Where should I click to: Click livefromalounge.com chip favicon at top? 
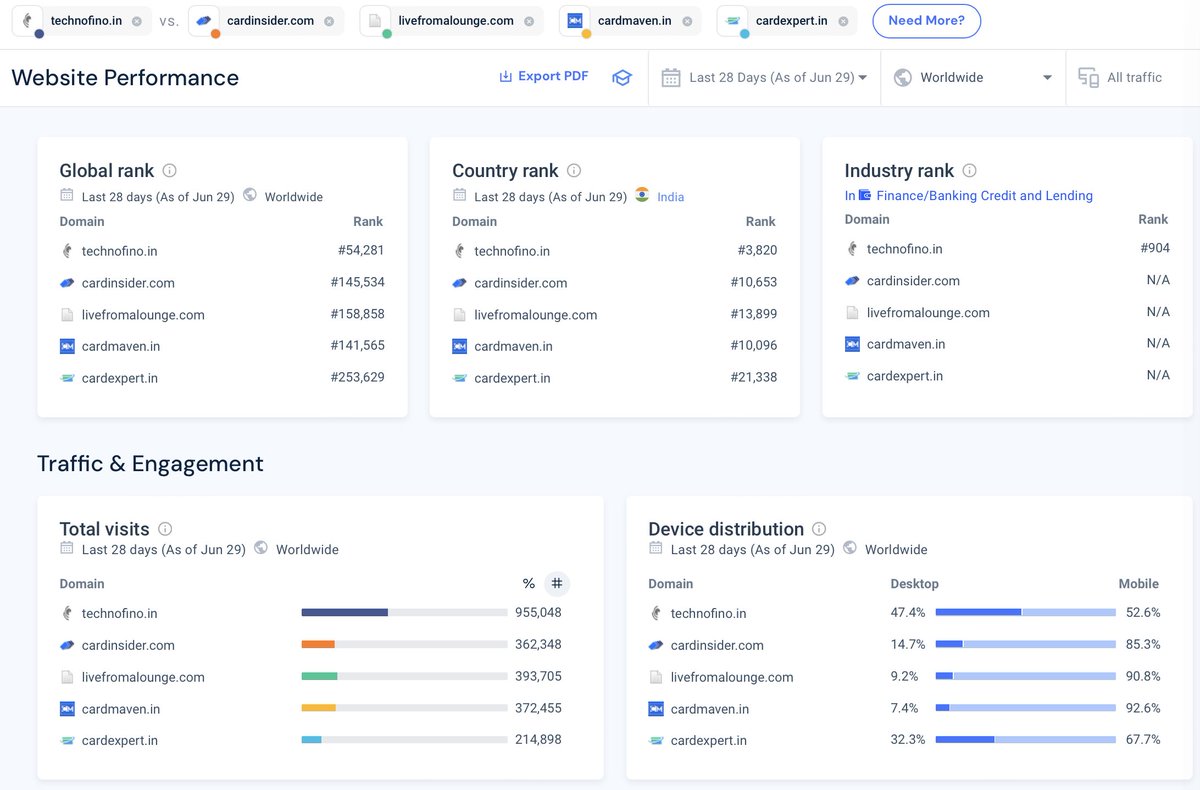pos(376,20)
